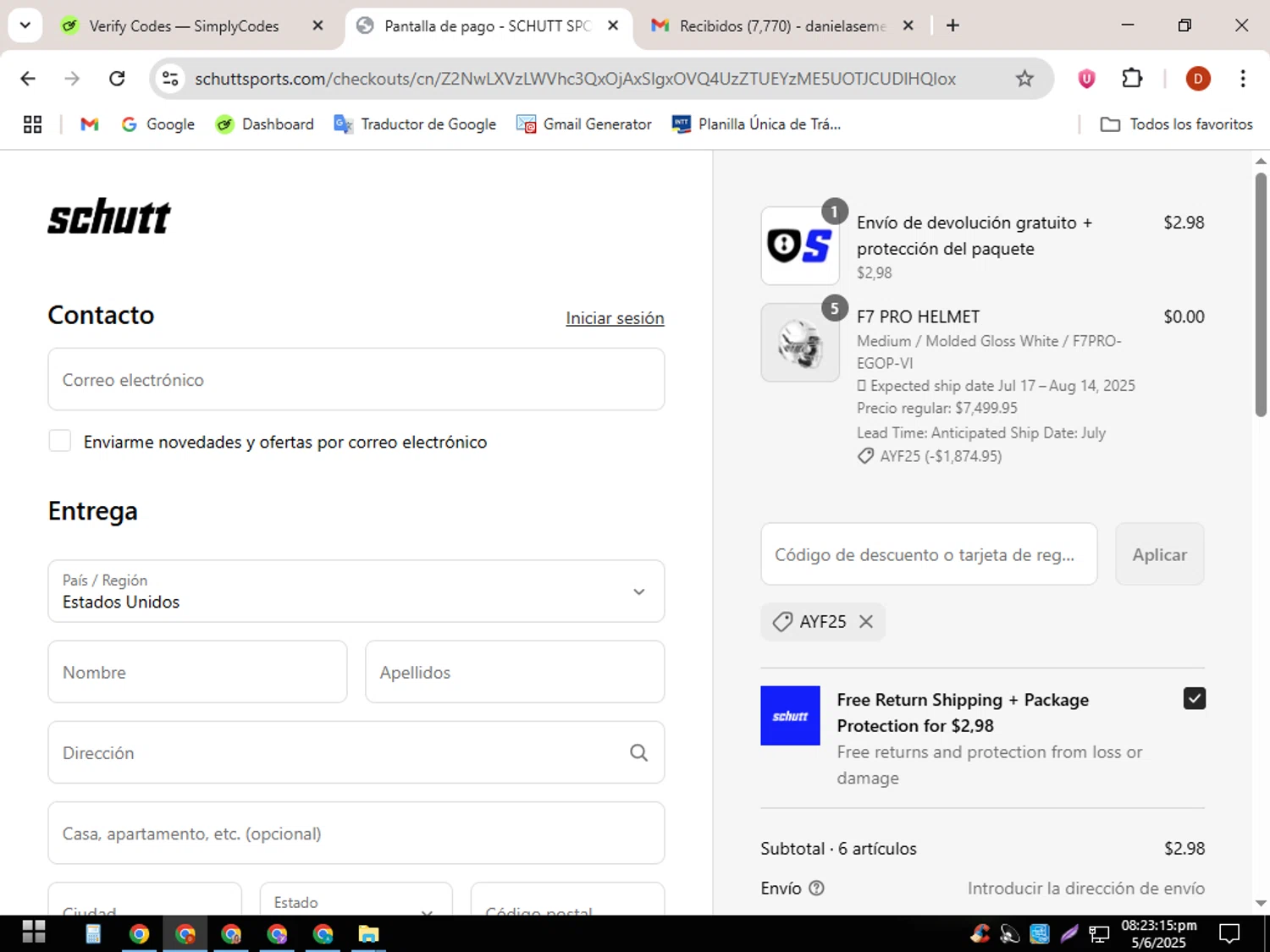1270x952 pixels.
Task: Click the browser forward arrow
Action: [72, 79]
